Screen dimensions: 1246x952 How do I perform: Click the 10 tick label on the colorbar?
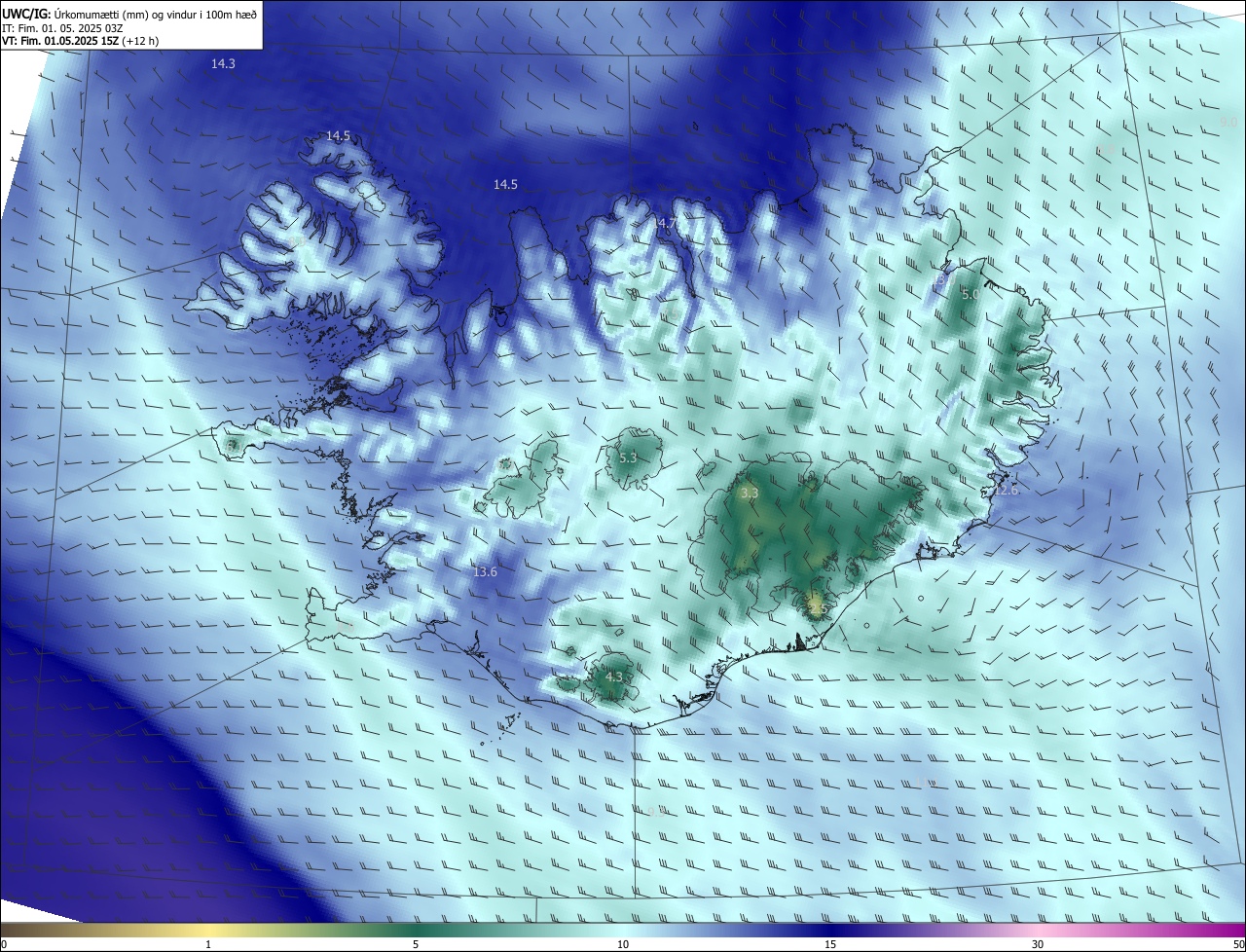tap(623, 944)
